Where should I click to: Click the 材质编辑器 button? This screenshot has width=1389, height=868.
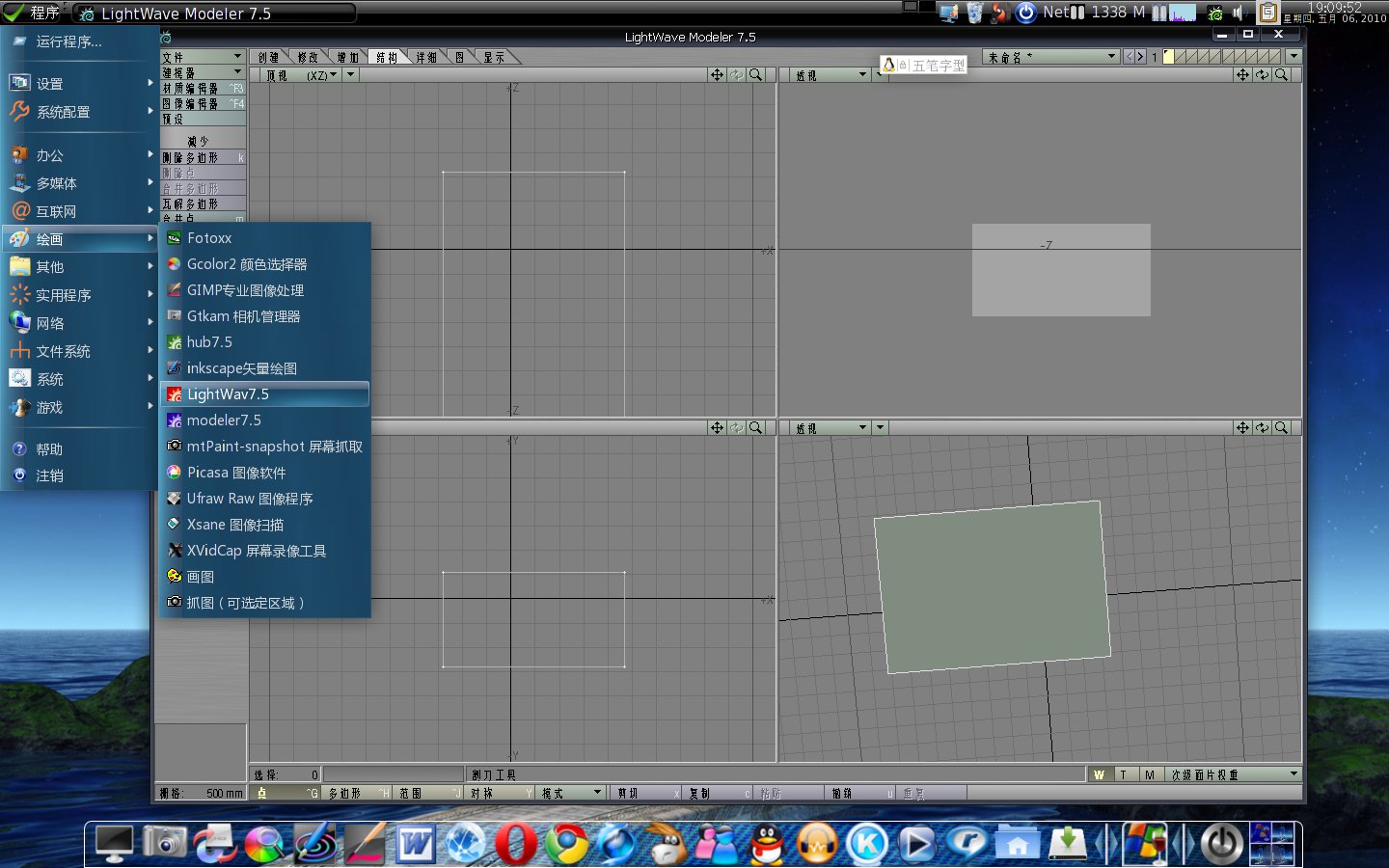click(203, 88)
